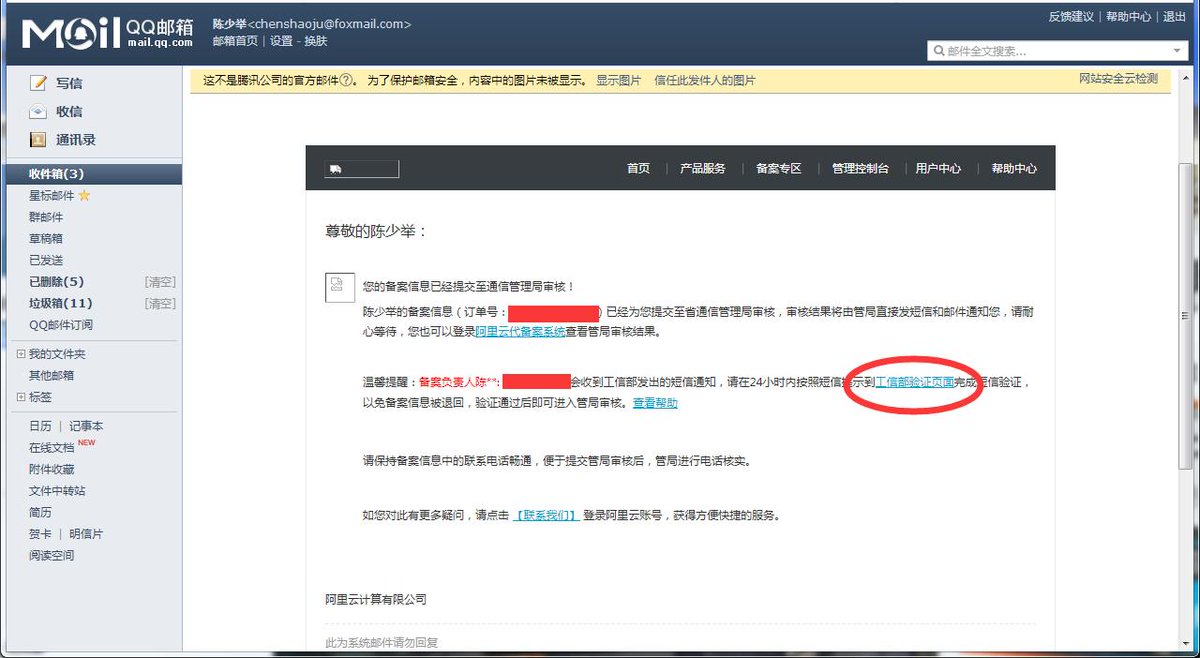Open 贺卡
This screenshot has height=658, width=1200.
pyautogui.click(x=40, y=534)
